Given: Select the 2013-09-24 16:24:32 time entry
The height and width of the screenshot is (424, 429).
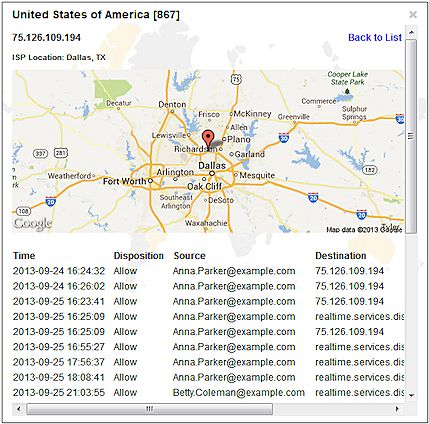Looking at the screenshot, I should pos(59,271).
